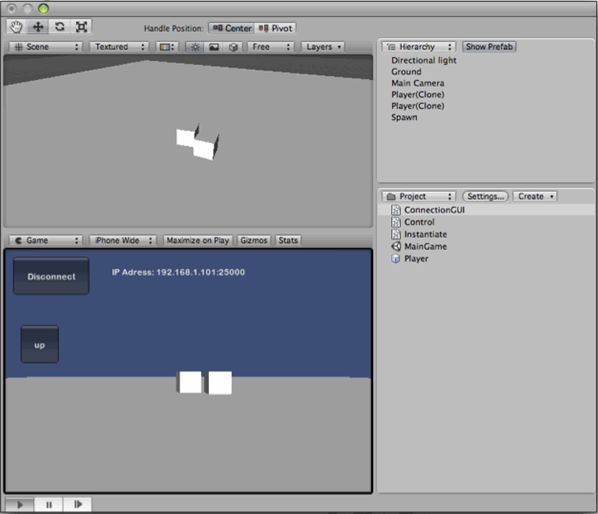Open the Hierarchy panel dropdown

coord(419,47)
